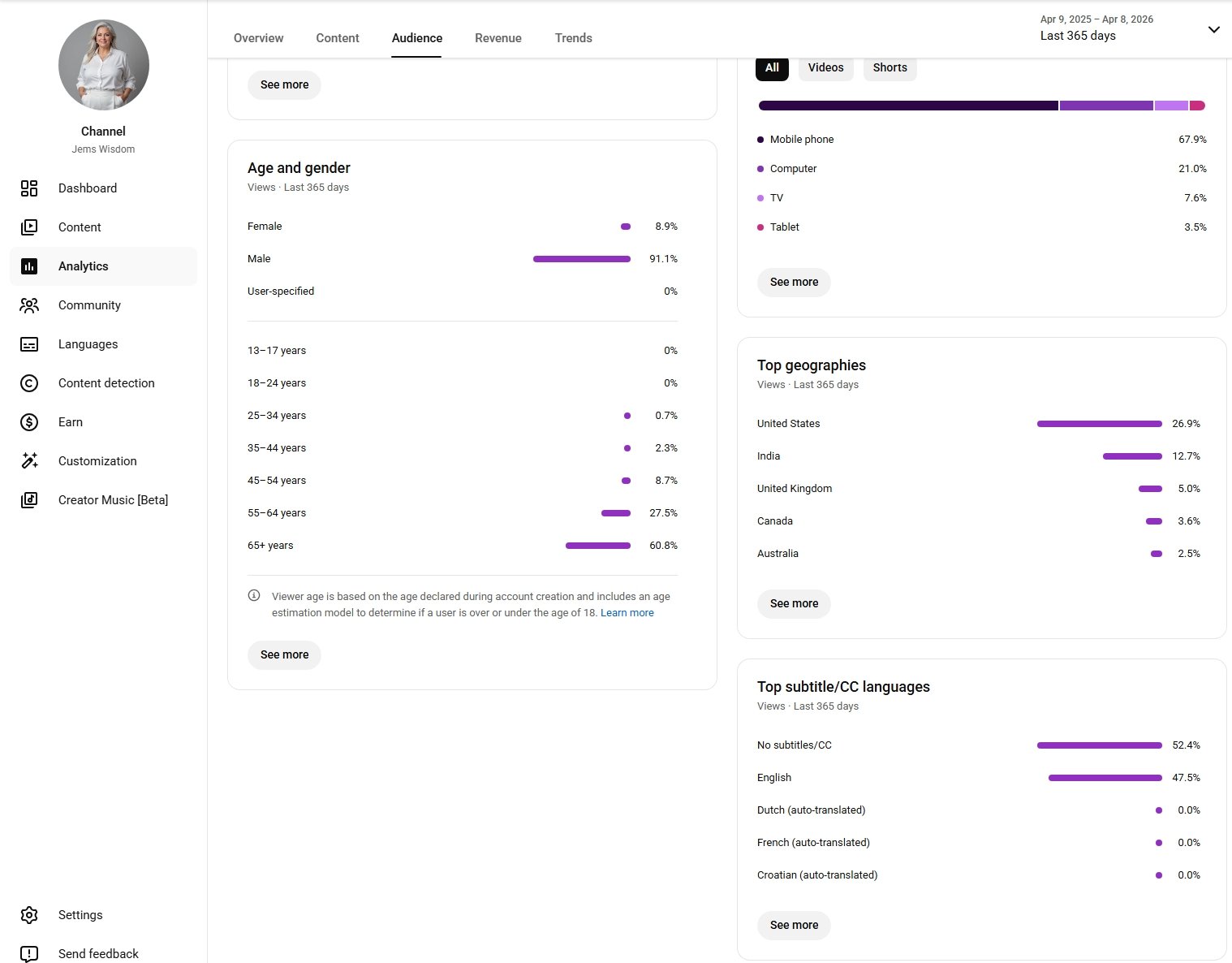Click the Creator Music icon
The height and width of the screenshot is (963, 1232).
coord(29,500)
